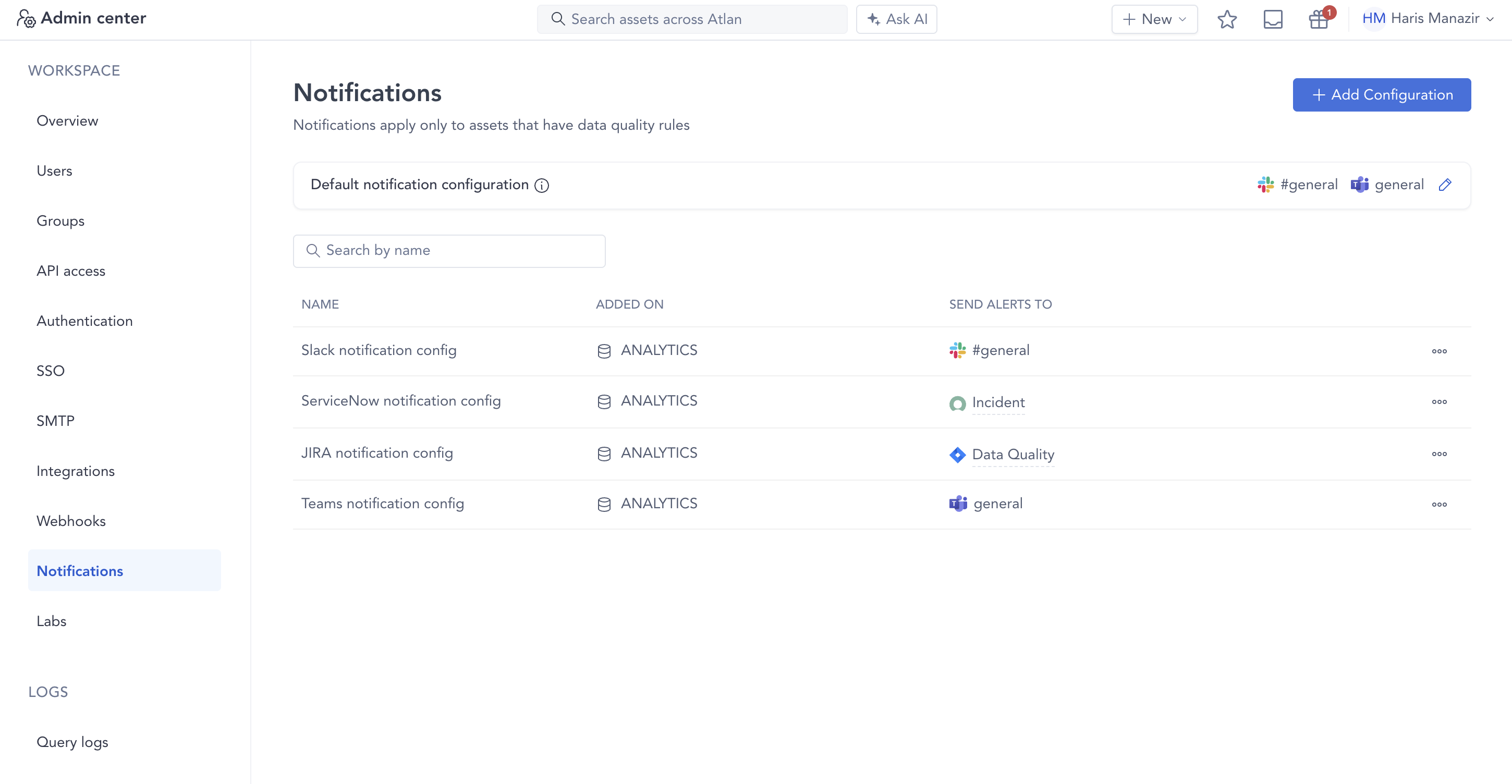Open the New dropdown menu
The image size is (1512, 784).
tap(1154, 19)
